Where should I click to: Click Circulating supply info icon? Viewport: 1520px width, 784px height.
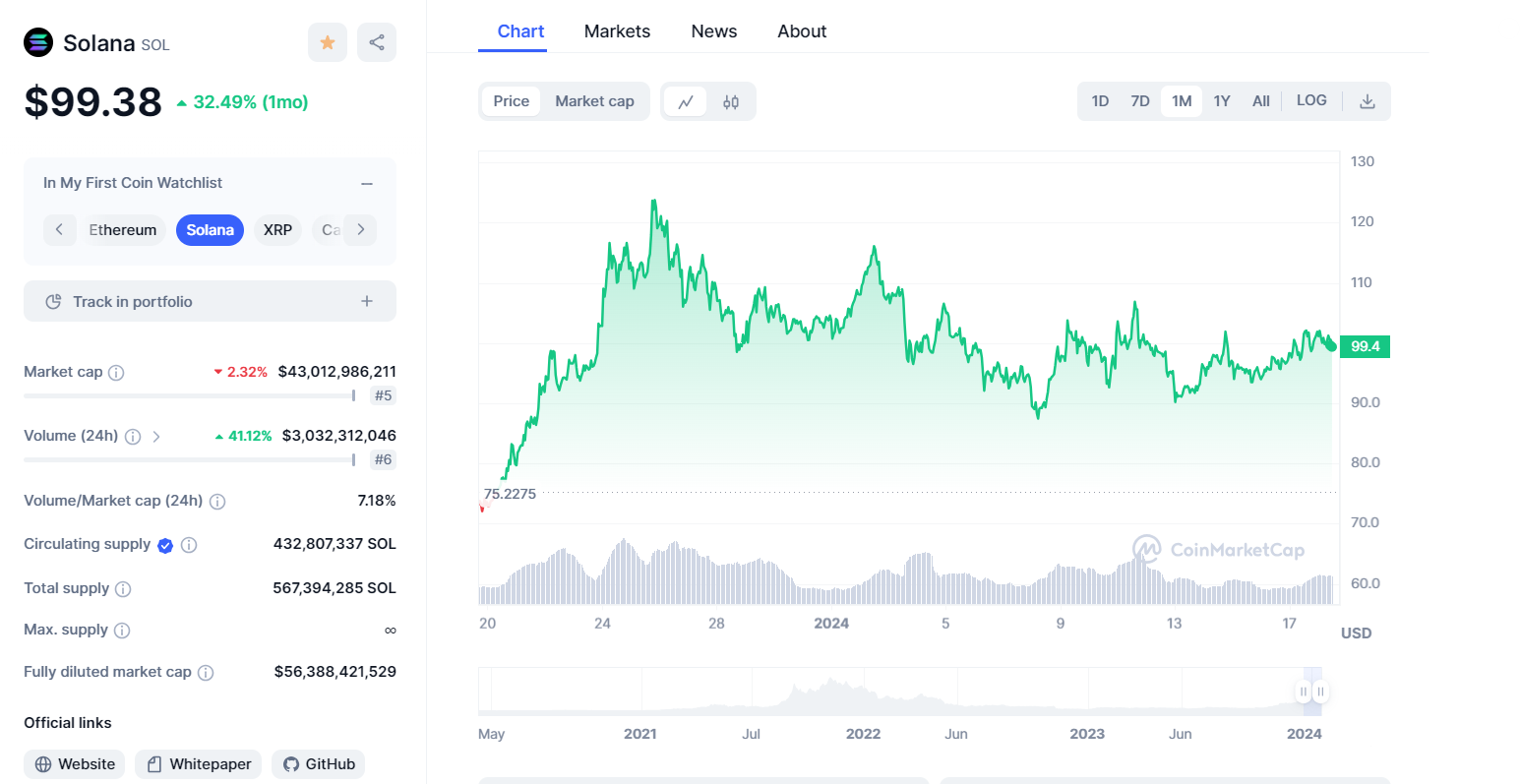coord(189,545)
